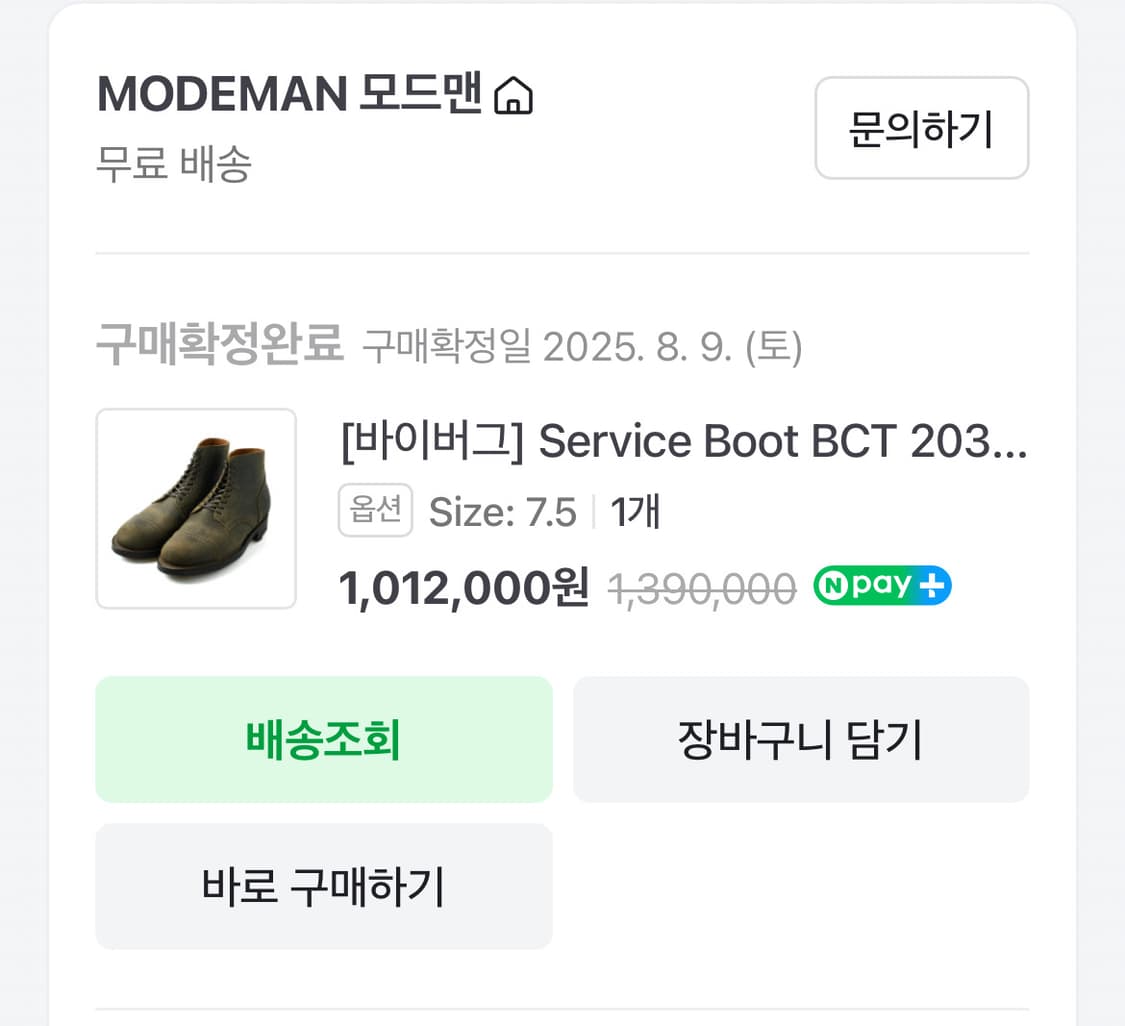Viewport: 1125px width, 1026px height.
Task: Click the home icon next to MODEMAN store name
Action: (x=514, y=93)
